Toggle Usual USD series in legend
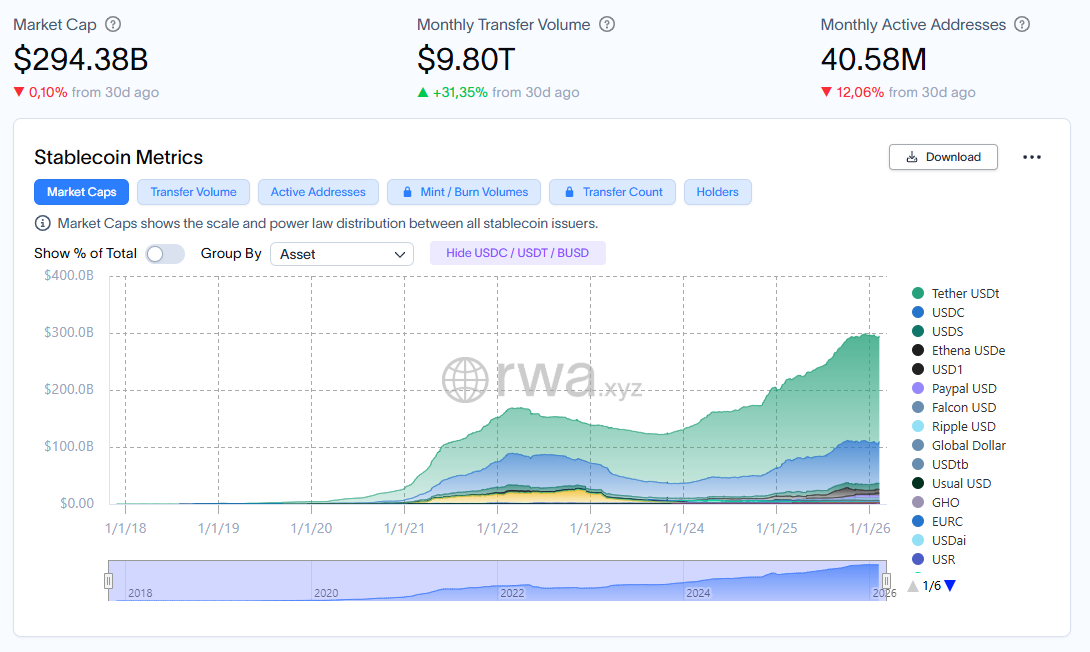 pos(951,483)
